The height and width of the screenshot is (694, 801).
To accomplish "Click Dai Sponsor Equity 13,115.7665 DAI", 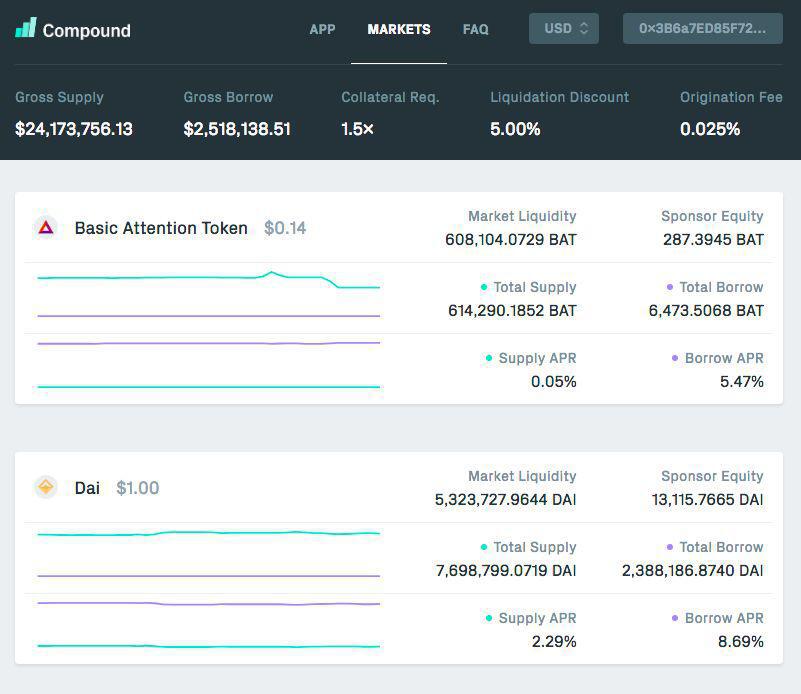I will point(708,499).
